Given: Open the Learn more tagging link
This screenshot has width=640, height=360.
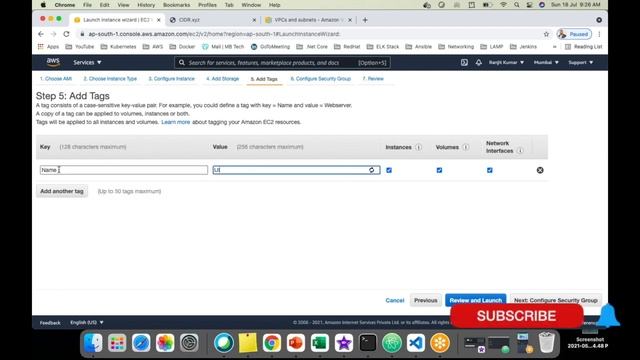Looking at the screenshot, I should [176, 122].
